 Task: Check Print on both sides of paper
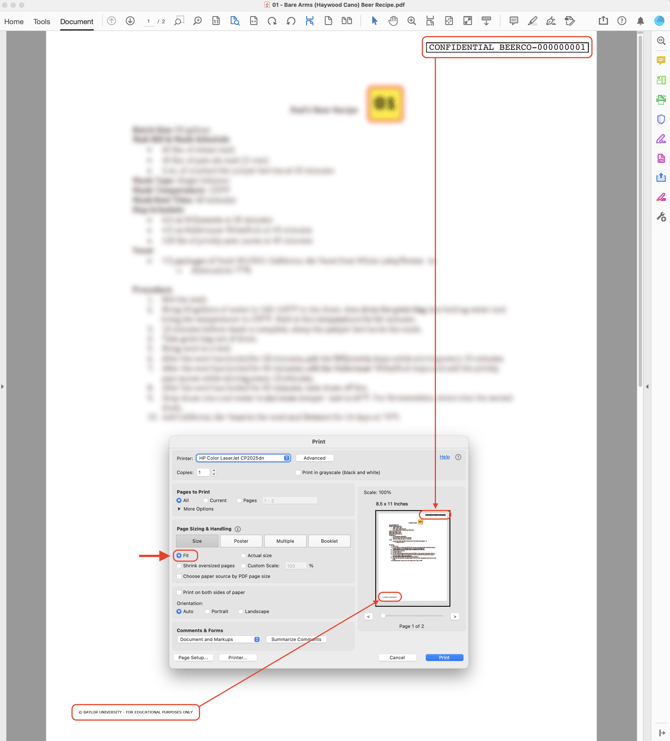coord(180,592)
